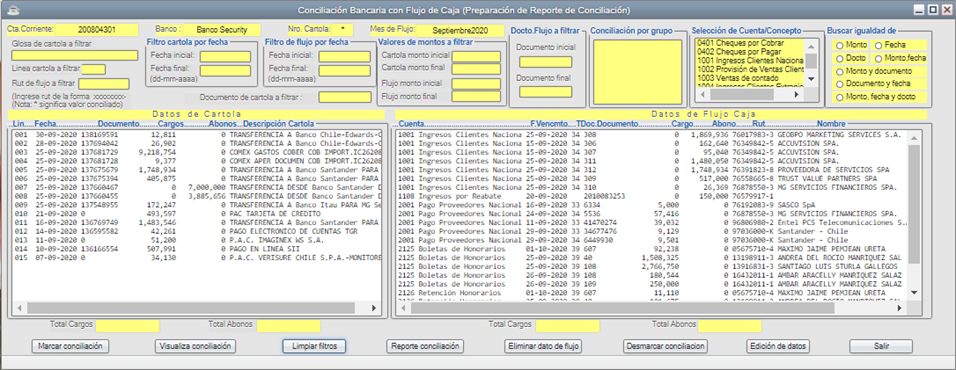Select cartola line 012 PAGO ELECTRONICO TGR
This screenshot has width=956, height=370.
[198, 232]
